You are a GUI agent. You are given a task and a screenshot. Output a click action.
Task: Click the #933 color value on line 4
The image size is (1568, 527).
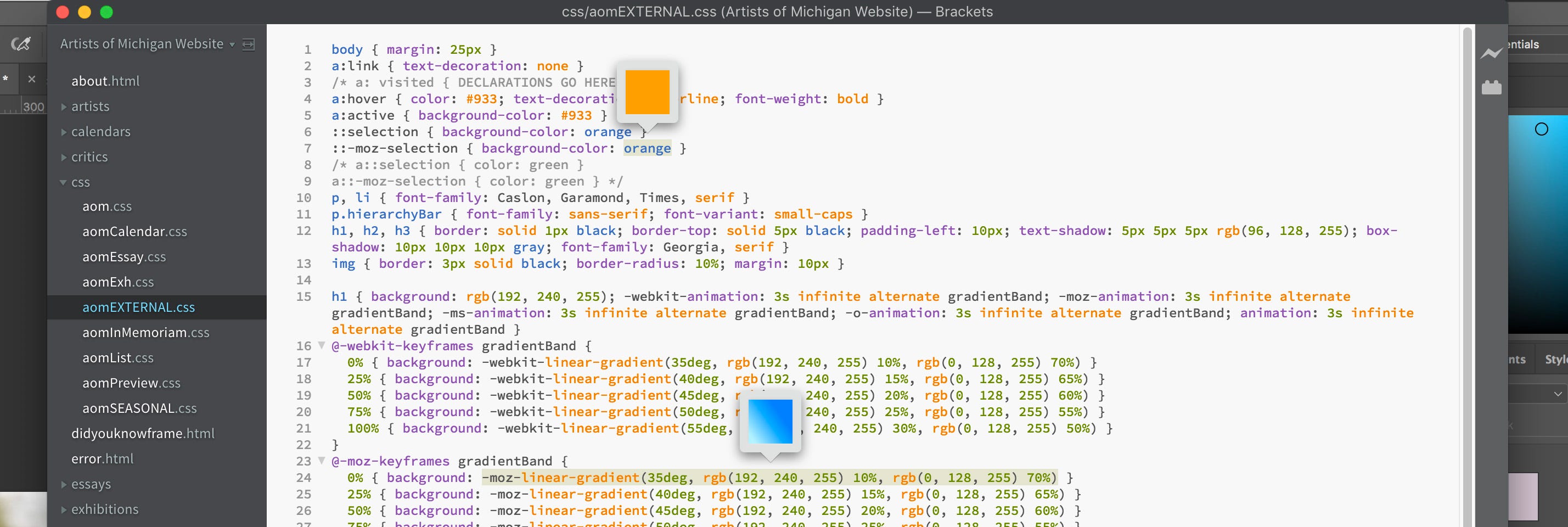481,99
